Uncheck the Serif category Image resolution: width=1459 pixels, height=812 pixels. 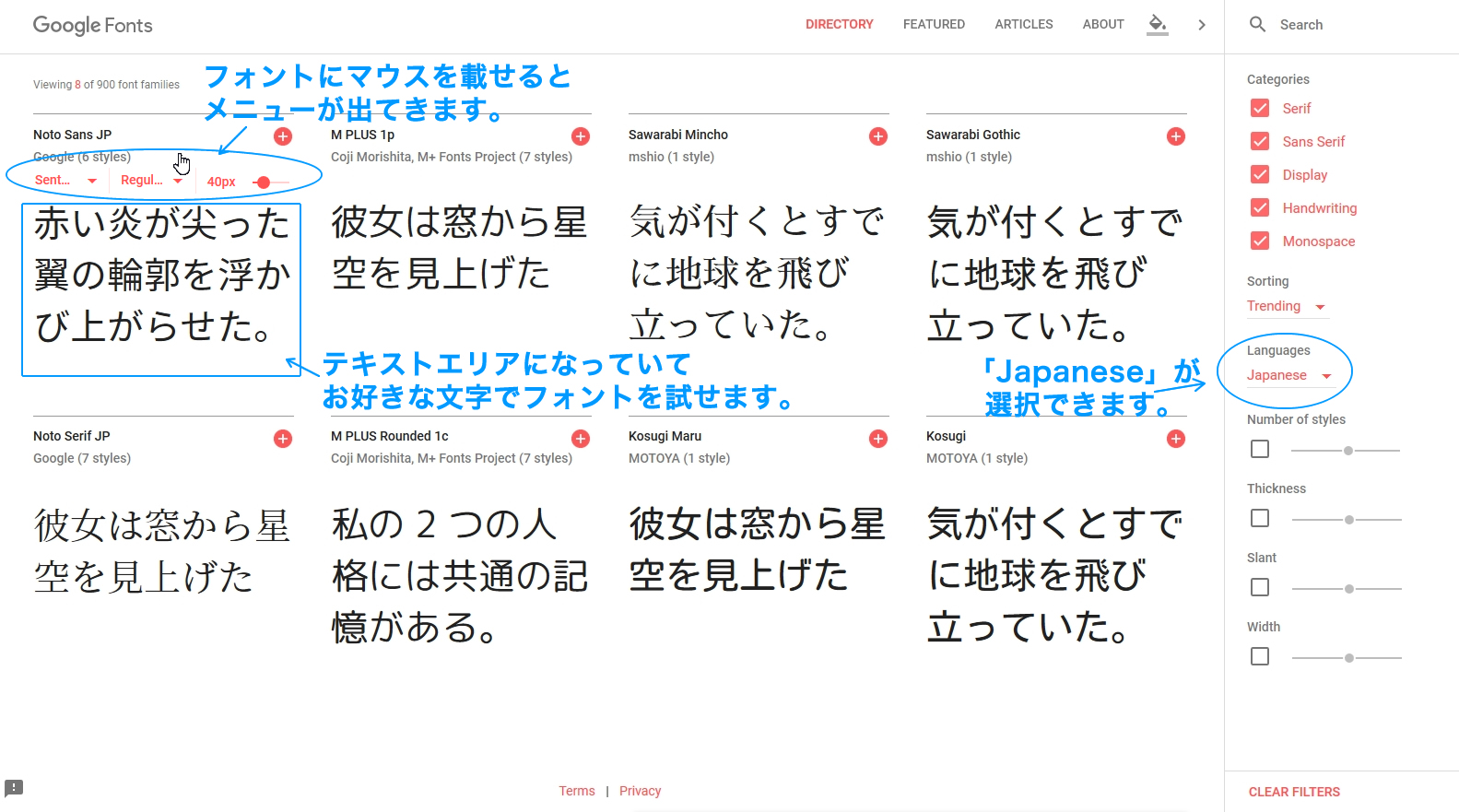coord(1260,108)
